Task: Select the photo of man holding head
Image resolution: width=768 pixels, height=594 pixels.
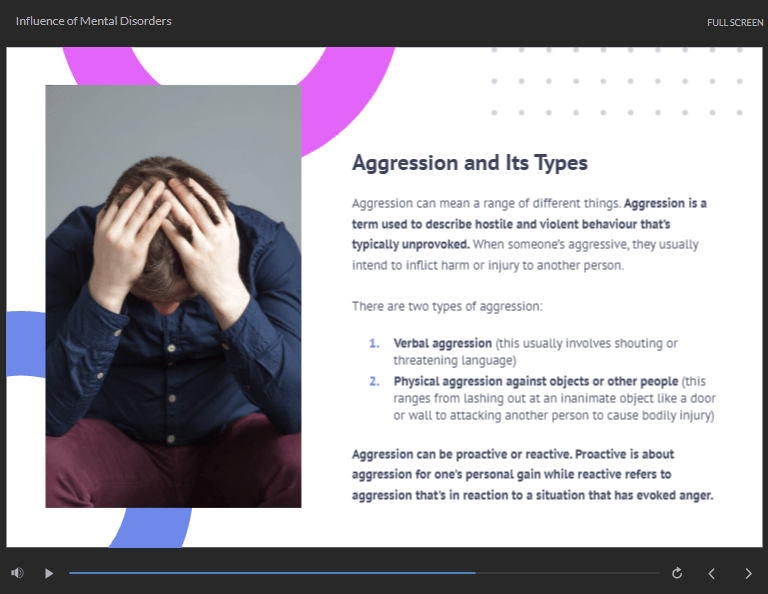Action: point(173,296)
